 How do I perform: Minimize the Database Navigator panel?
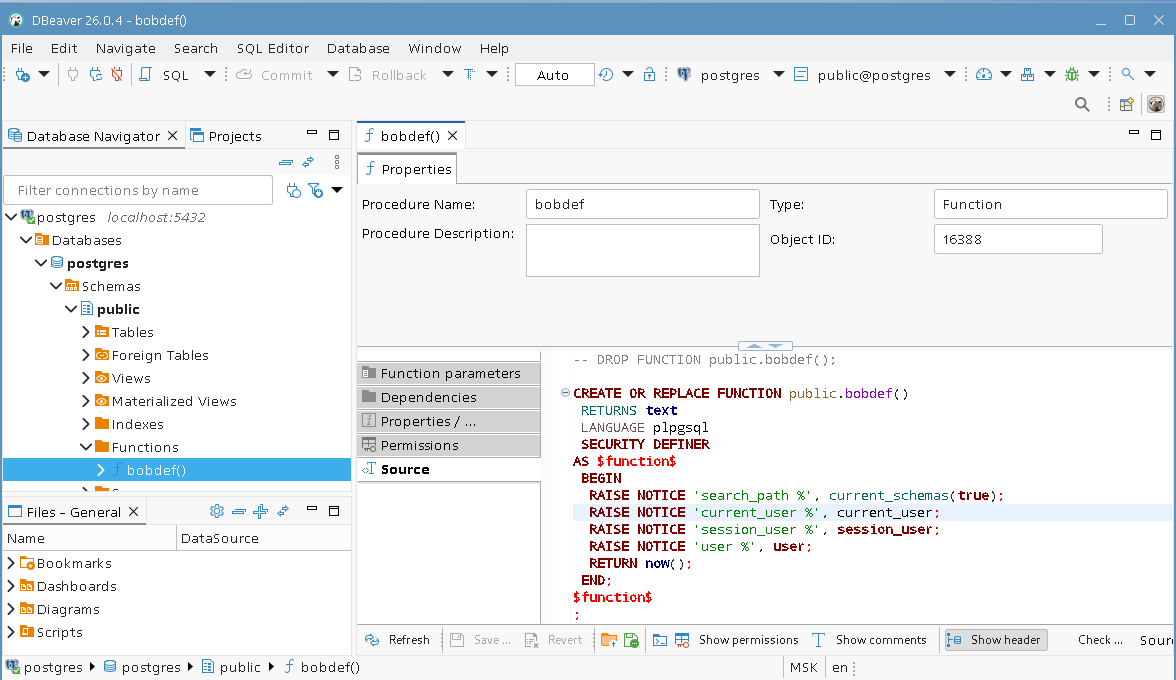point(312,133)
